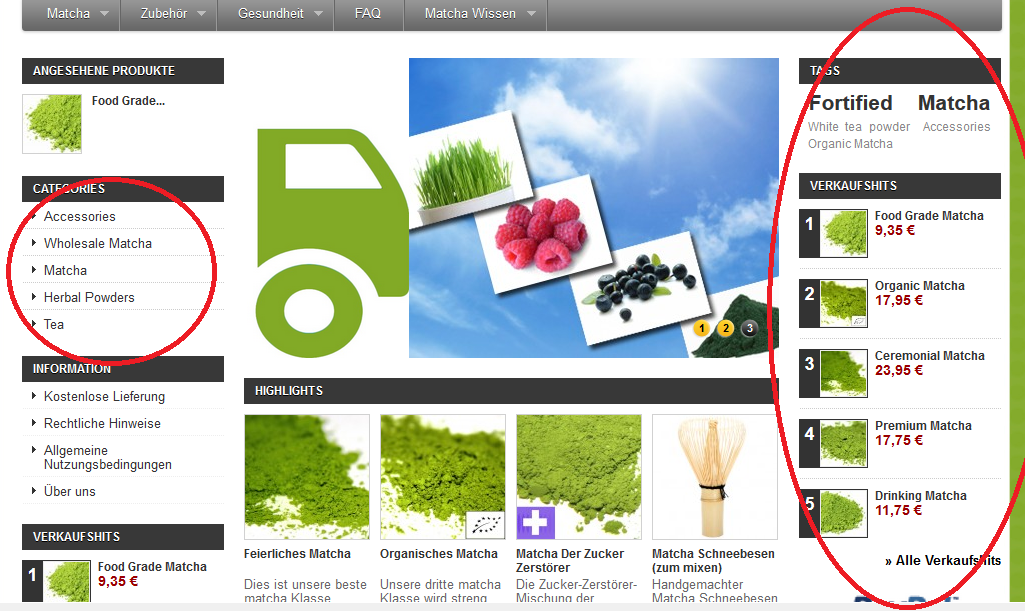This screenshot has height=611, width=1025.
Task: Click the rank 4 Premium Matcha thumbnail
Action: click(x=844, y=443)
